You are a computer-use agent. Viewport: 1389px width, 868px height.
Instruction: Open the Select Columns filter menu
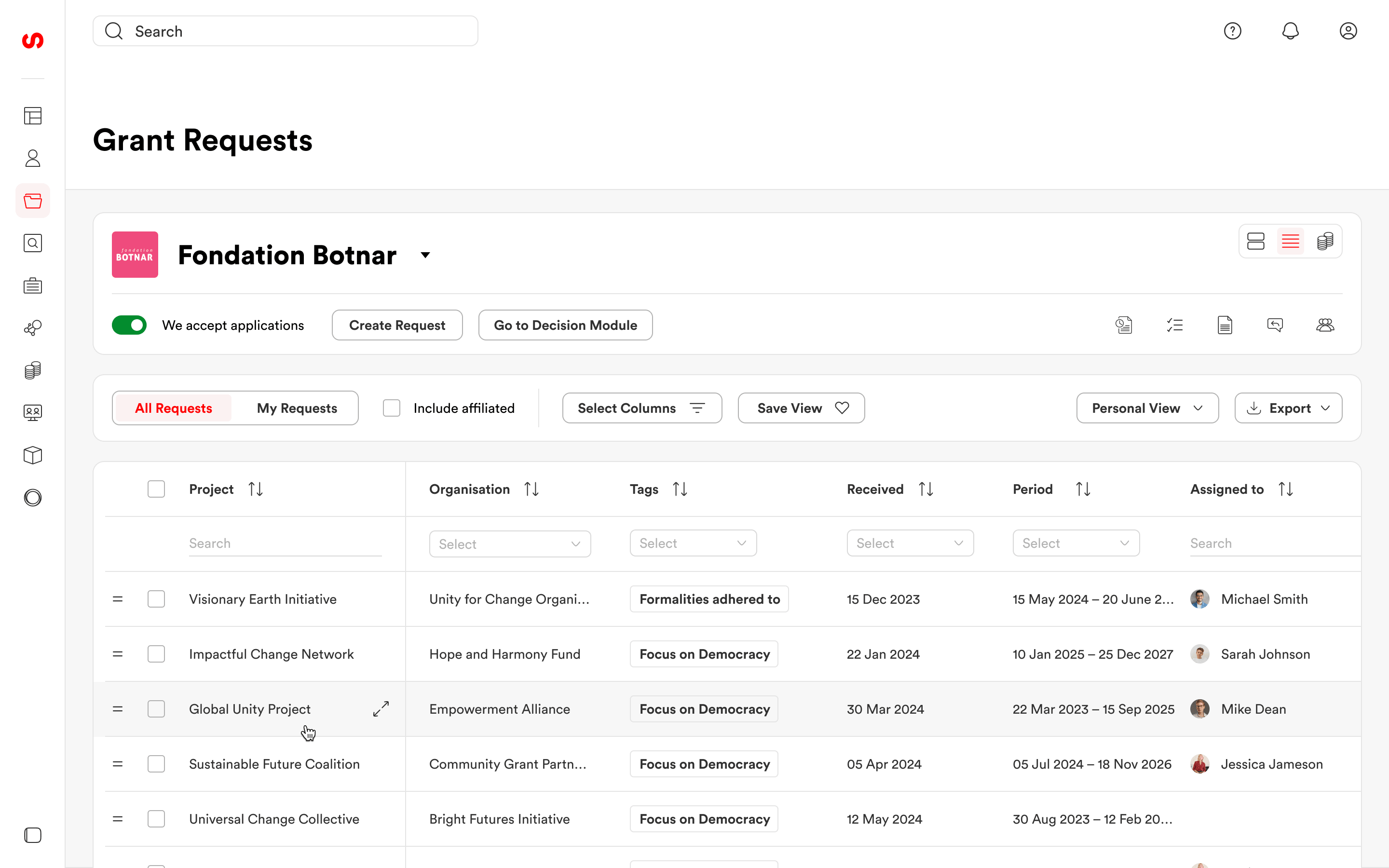pyautogui.click(x=642, y=408)
